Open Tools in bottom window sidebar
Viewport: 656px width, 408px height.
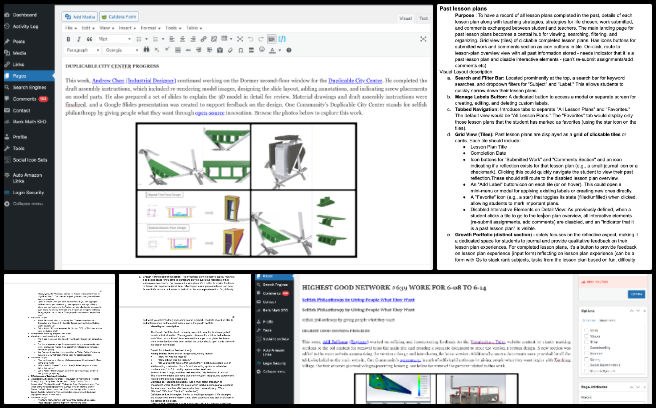[x=267, y=330]
